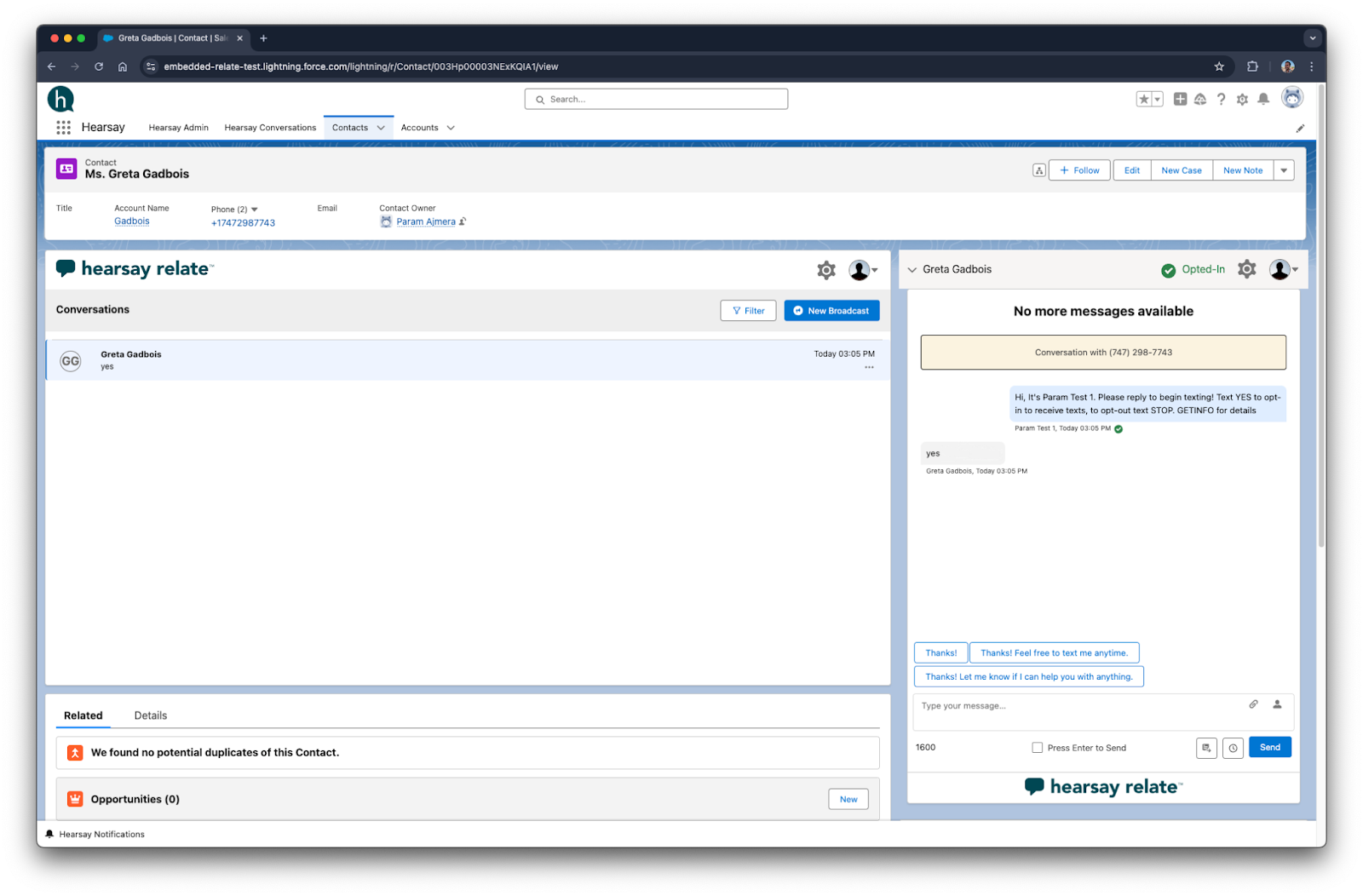
Task: Add this page to favorites star
Action: coord(1144,100)
